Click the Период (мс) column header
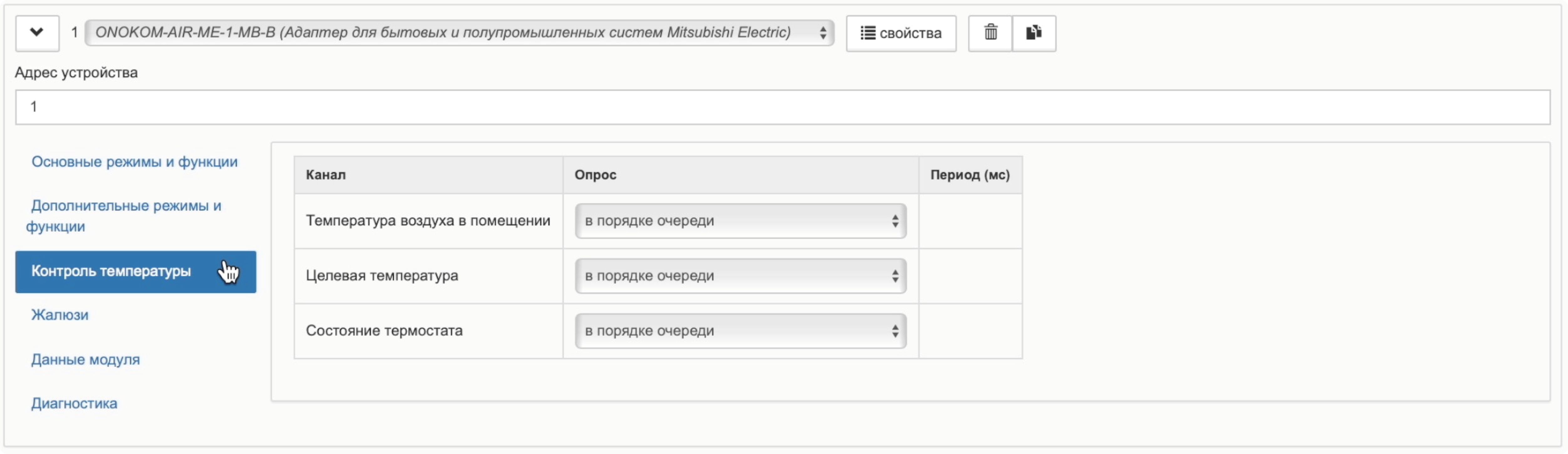 [x=970, y=175]
